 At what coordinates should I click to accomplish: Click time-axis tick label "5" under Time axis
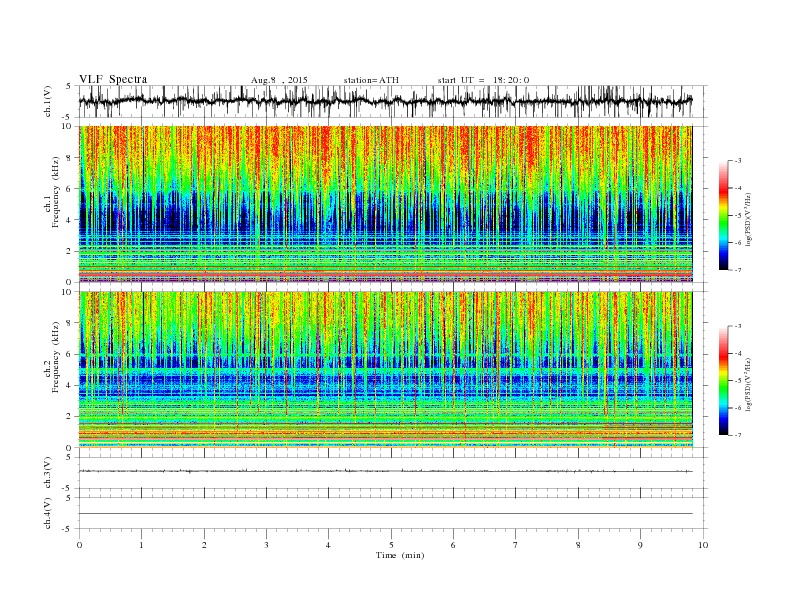pos(391,545)
